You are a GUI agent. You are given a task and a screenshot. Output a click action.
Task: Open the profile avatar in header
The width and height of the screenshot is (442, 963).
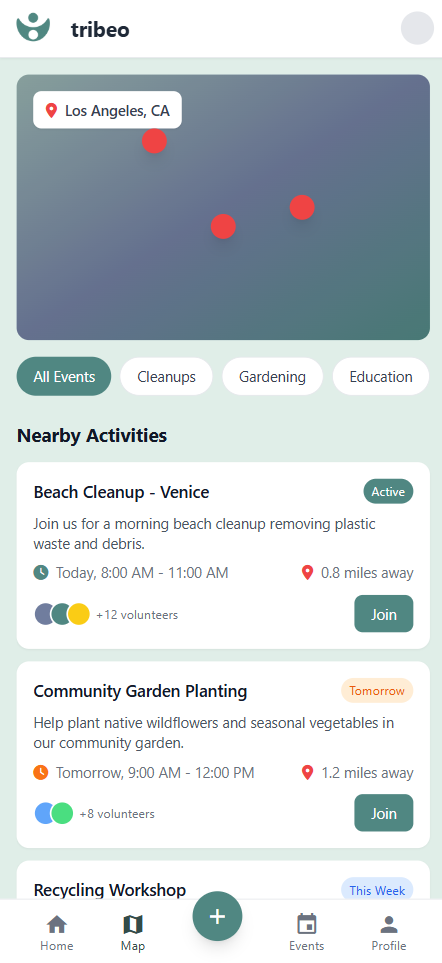(417, 28)
